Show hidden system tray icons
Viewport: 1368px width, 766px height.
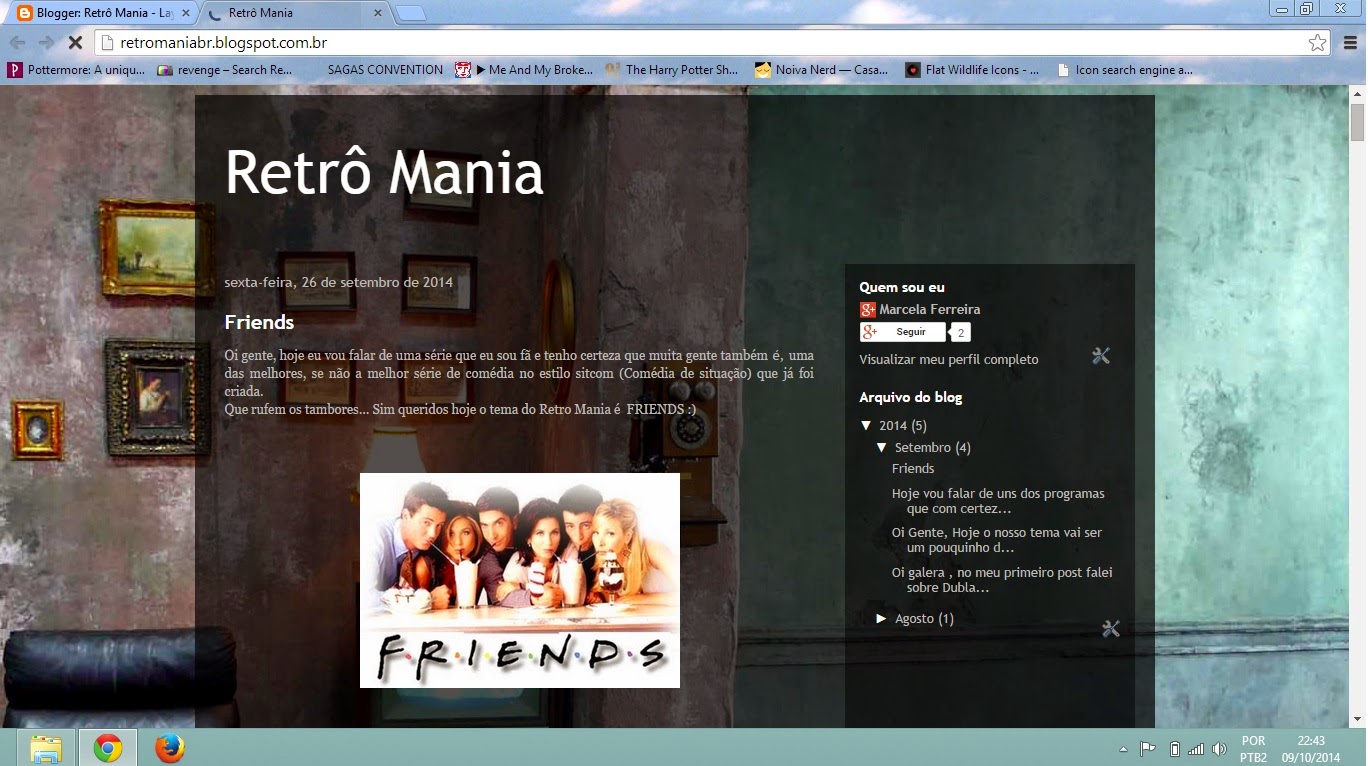tap(1123, 749)
